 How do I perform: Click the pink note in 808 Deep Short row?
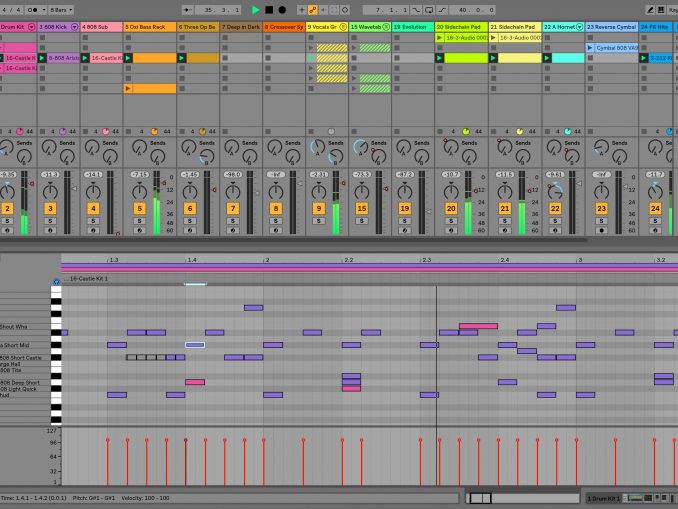click(195, 382)
